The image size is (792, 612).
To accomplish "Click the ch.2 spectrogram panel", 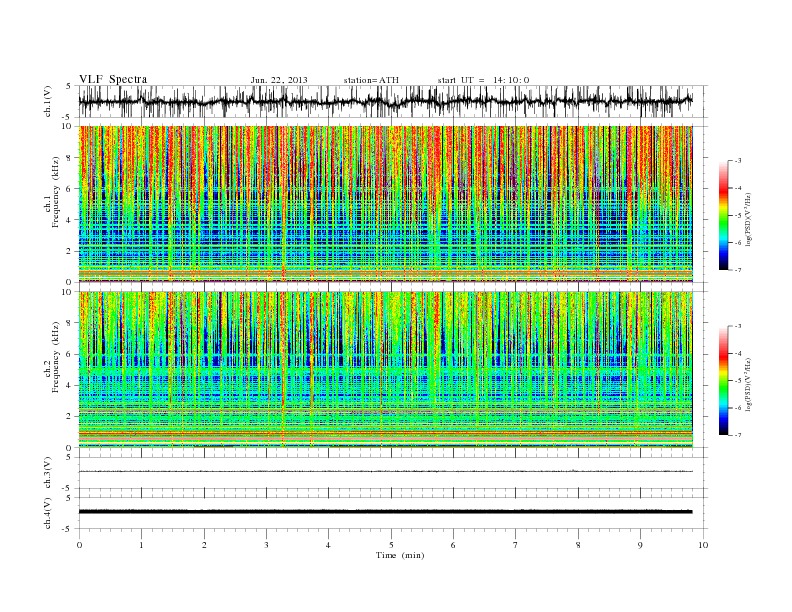I will 385,370.
